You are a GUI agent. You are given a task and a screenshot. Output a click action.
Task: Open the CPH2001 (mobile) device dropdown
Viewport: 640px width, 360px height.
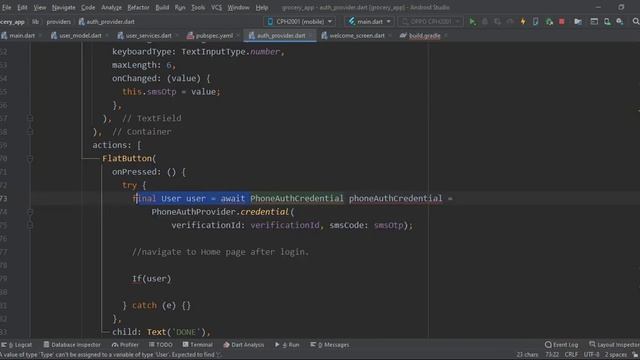(x=300, y=22)
